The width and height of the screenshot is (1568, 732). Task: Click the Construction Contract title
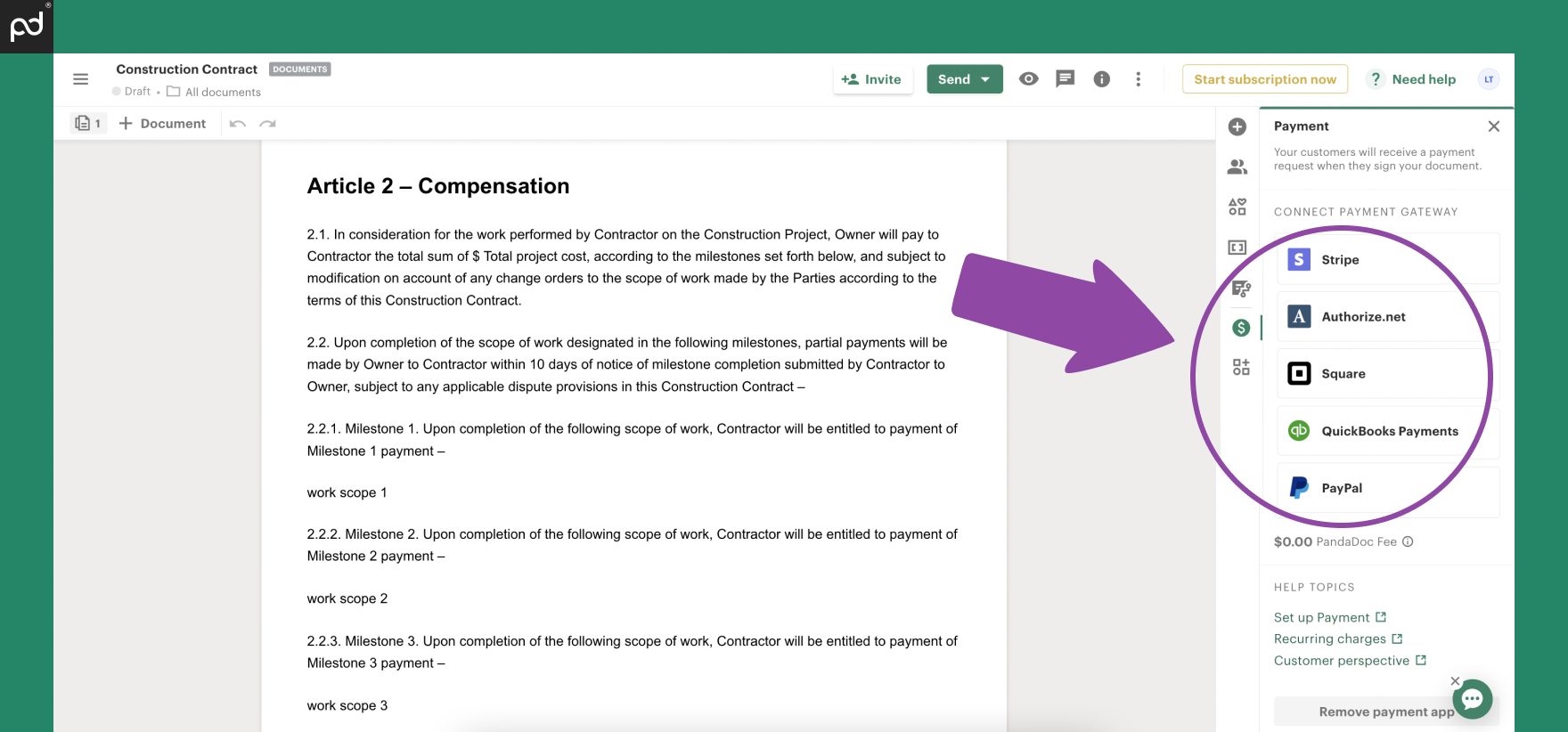[x=186, y=69]
